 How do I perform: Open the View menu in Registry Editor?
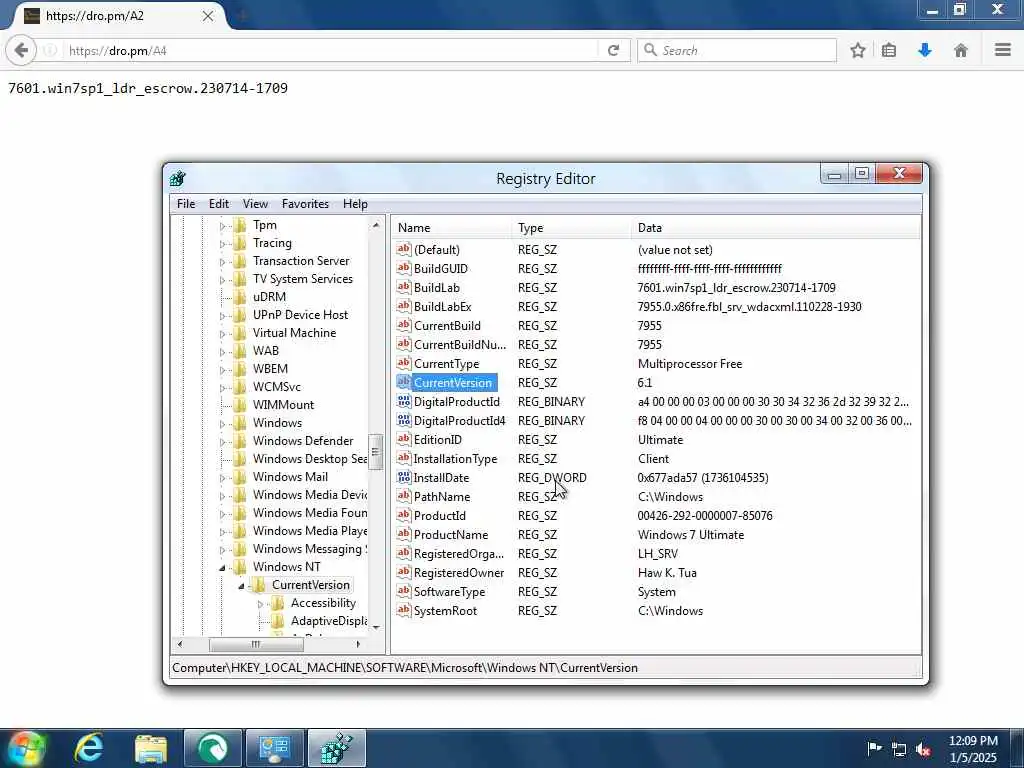[255, 204]
